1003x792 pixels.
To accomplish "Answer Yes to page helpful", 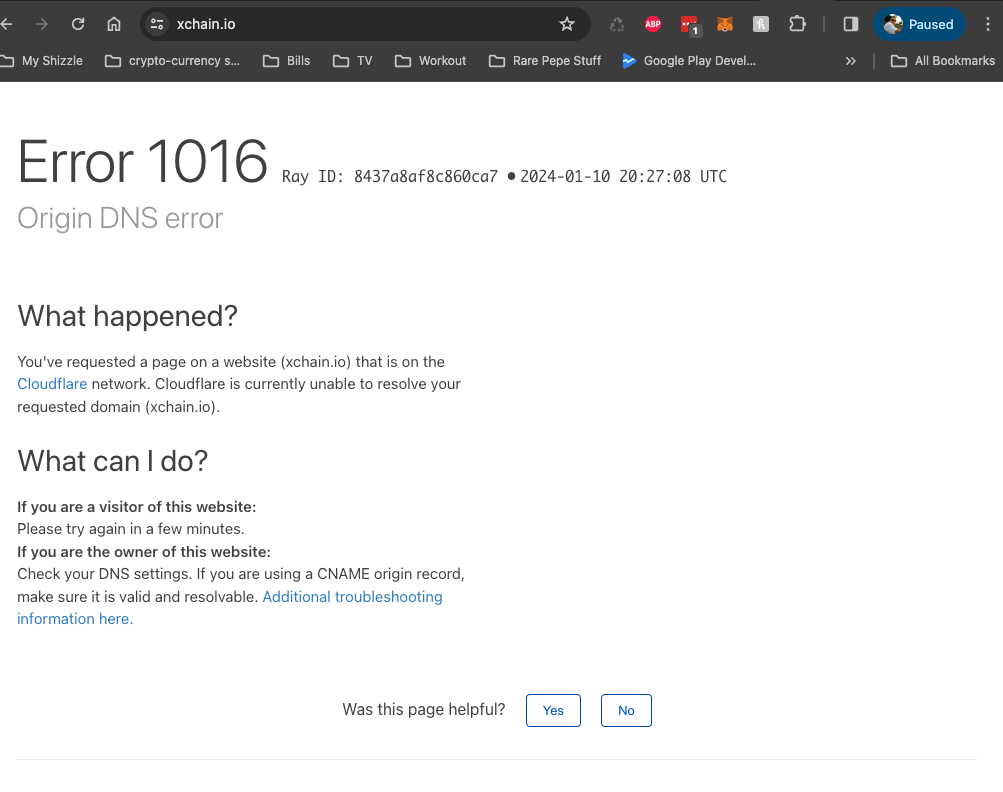I will (x=553, y=710).
